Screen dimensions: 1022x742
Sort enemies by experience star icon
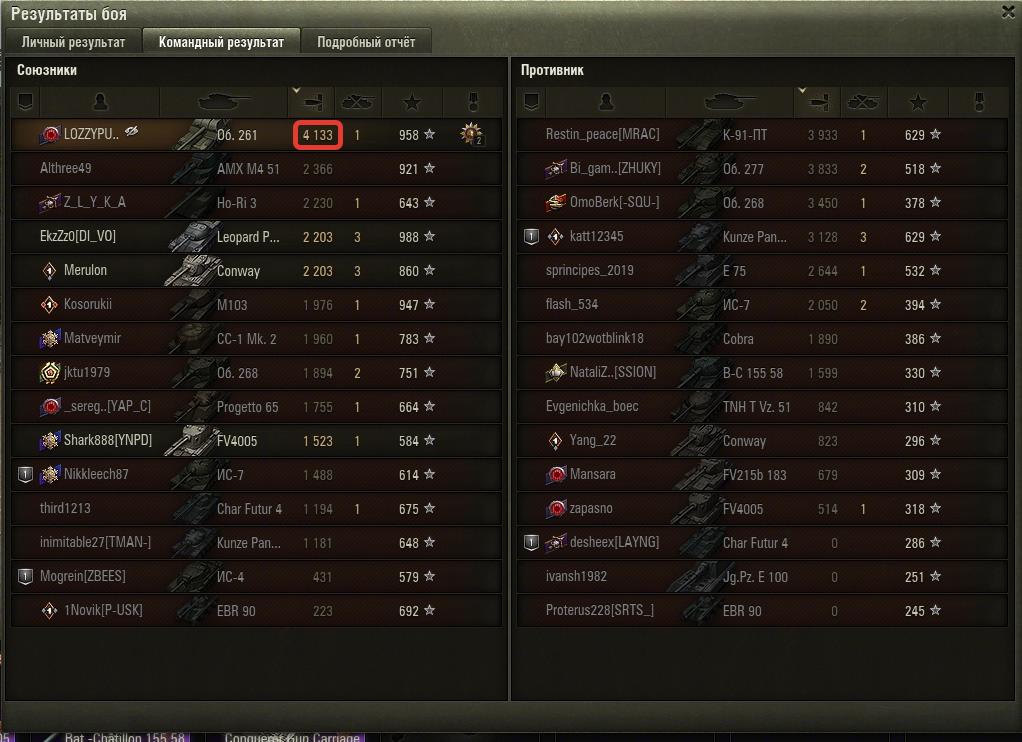[918, 102]
